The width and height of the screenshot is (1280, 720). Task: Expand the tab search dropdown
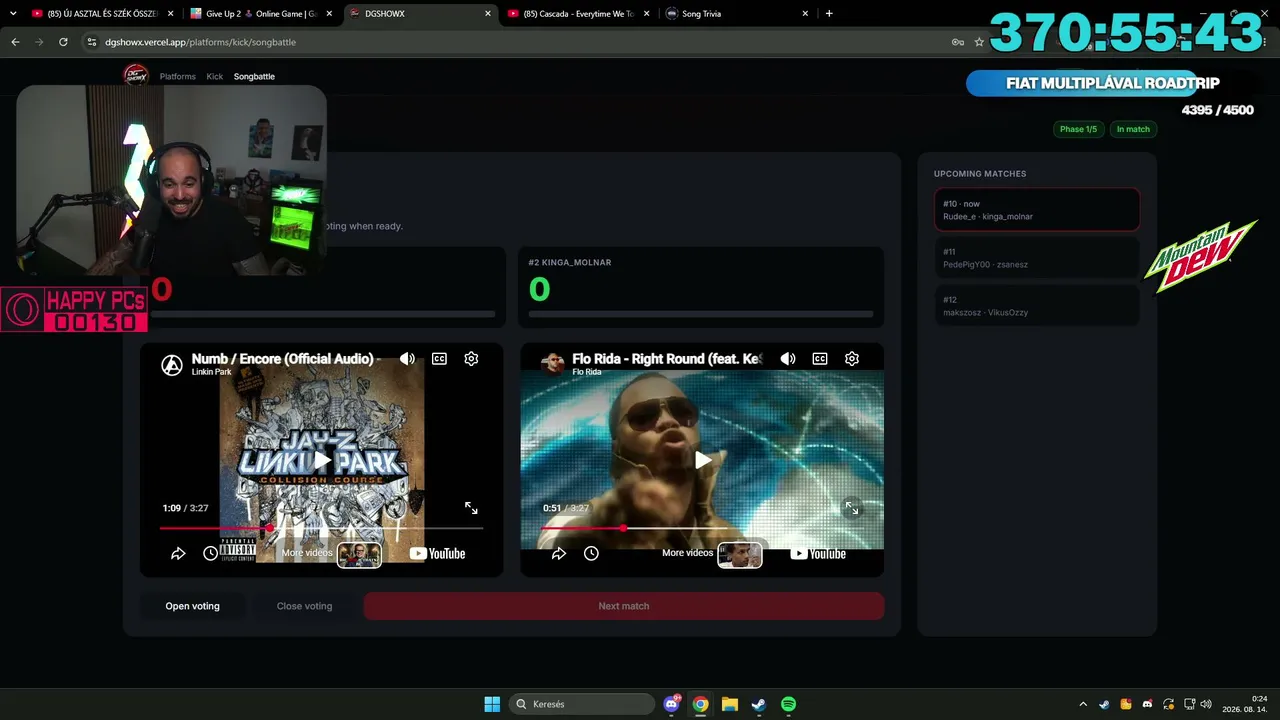tap(13, 14)
